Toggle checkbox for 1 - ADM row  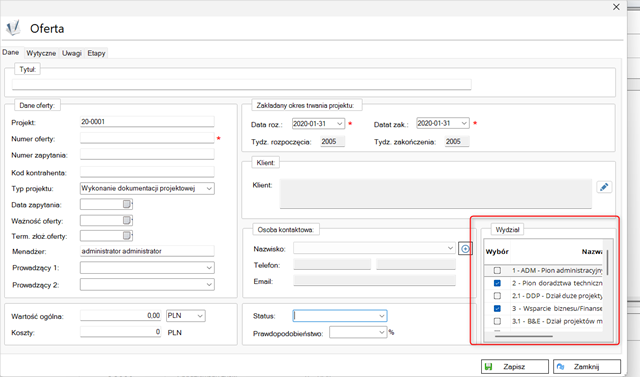497,271
